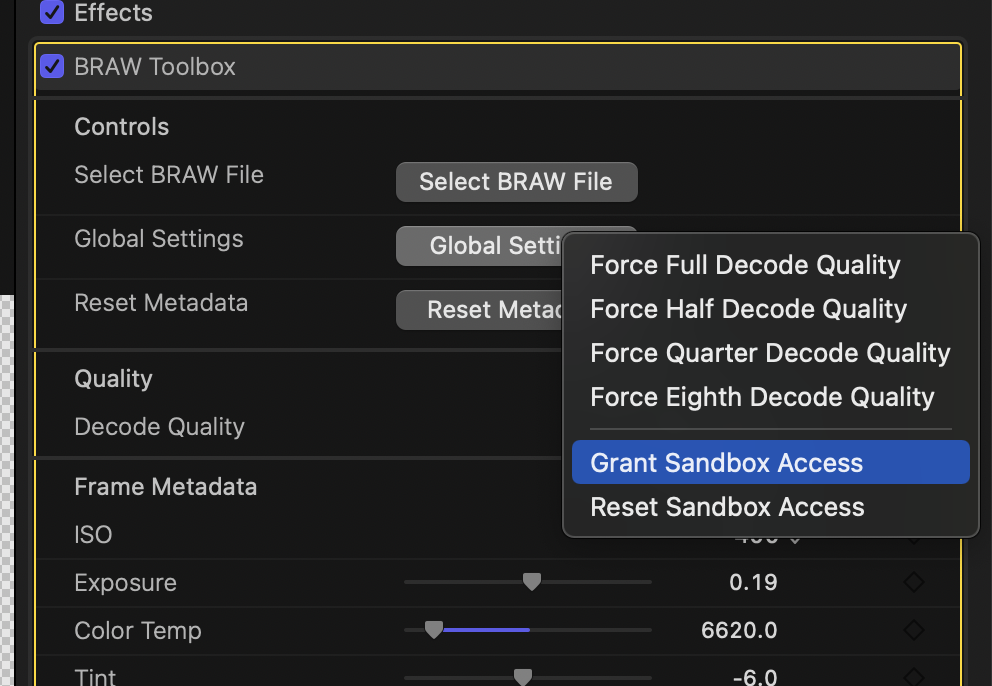
Task: Click the Tint keyframe diamond
Action: [913, 677]
